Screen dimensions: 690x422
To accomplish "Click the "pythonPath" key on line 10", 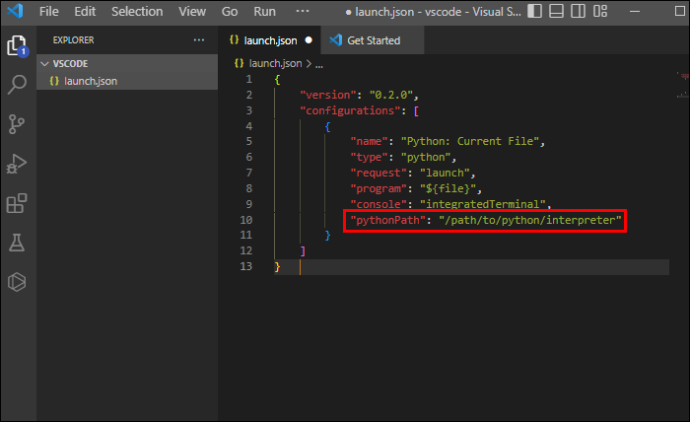I will pos(388,220).
